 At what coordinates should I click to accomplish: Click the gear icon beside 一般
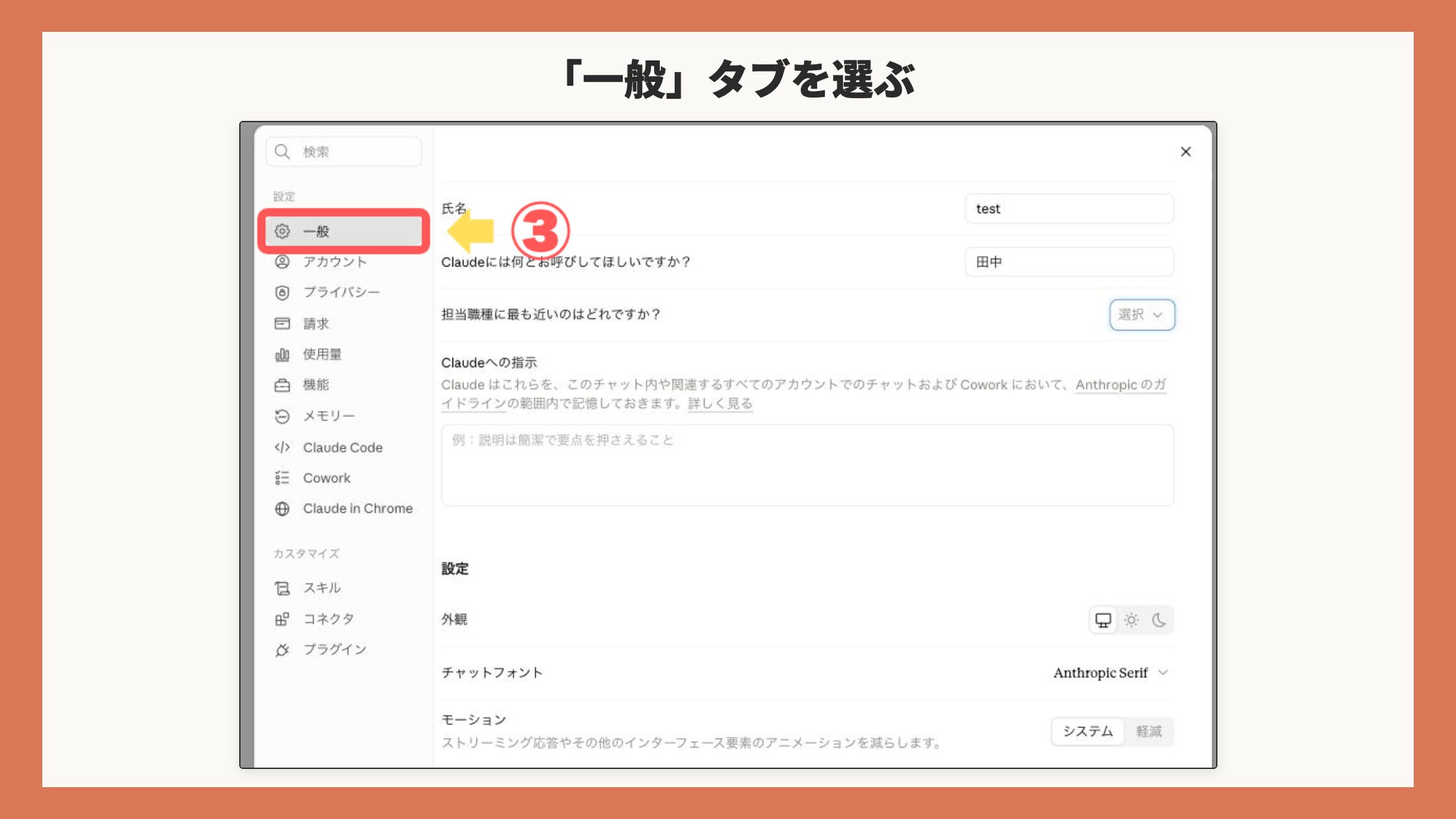(282, 231)
